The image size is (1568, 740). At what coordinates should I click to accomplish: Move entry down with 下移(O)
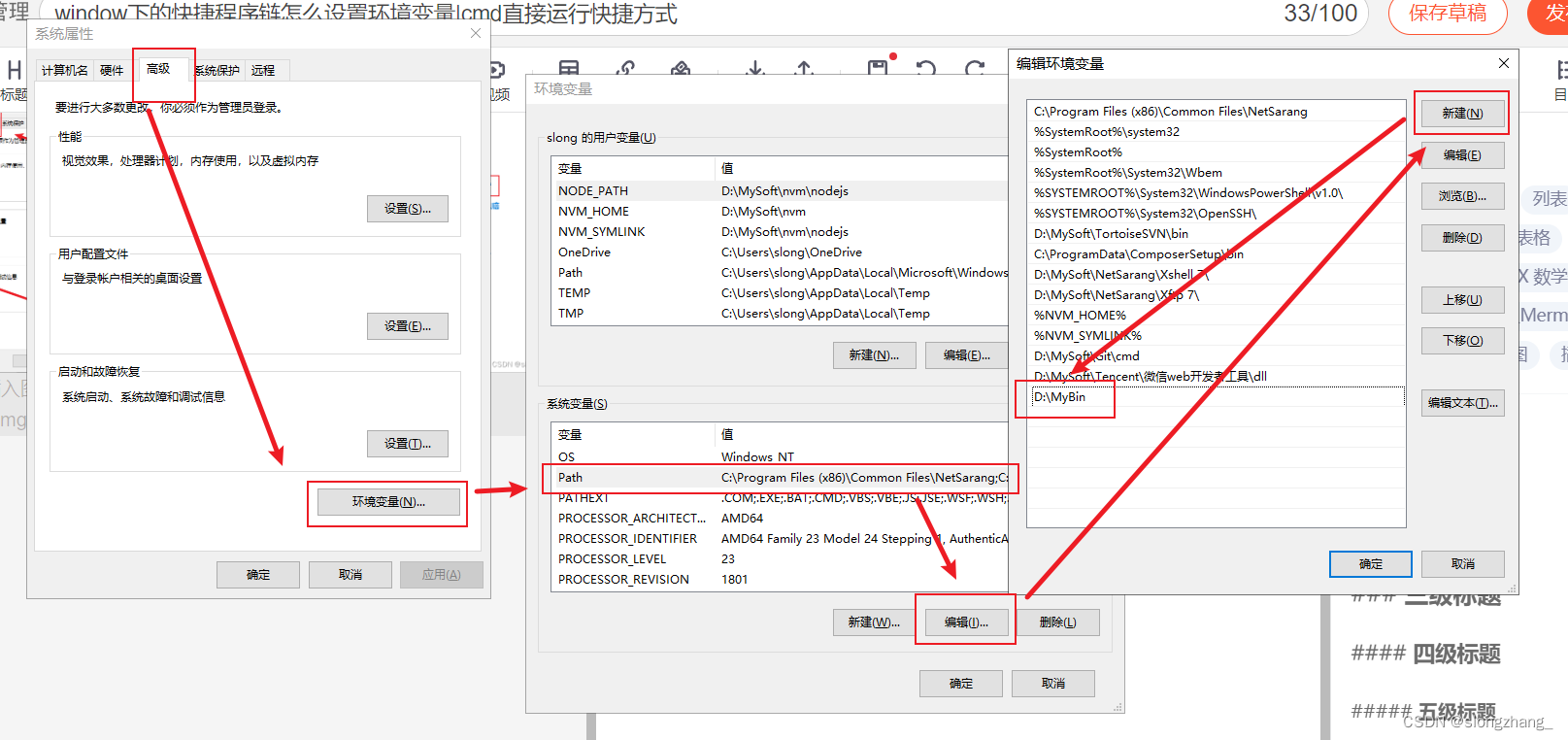tap(1462, 341)
